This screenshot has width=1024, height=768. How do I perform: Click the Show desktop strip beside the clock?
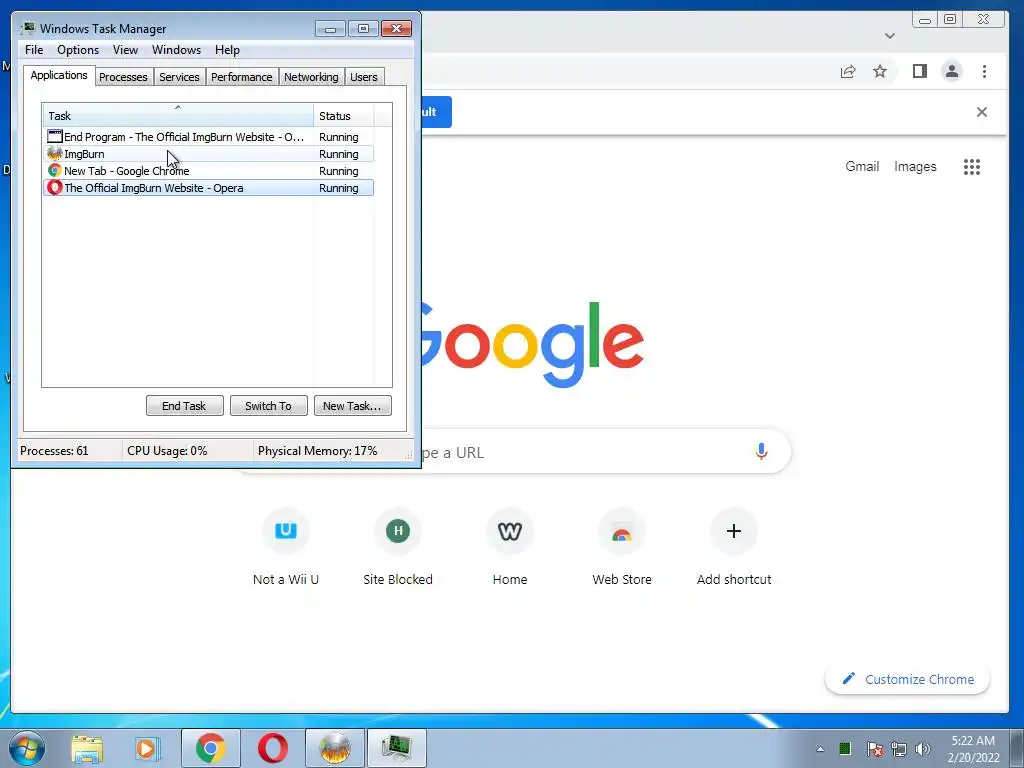(1017, 748)
